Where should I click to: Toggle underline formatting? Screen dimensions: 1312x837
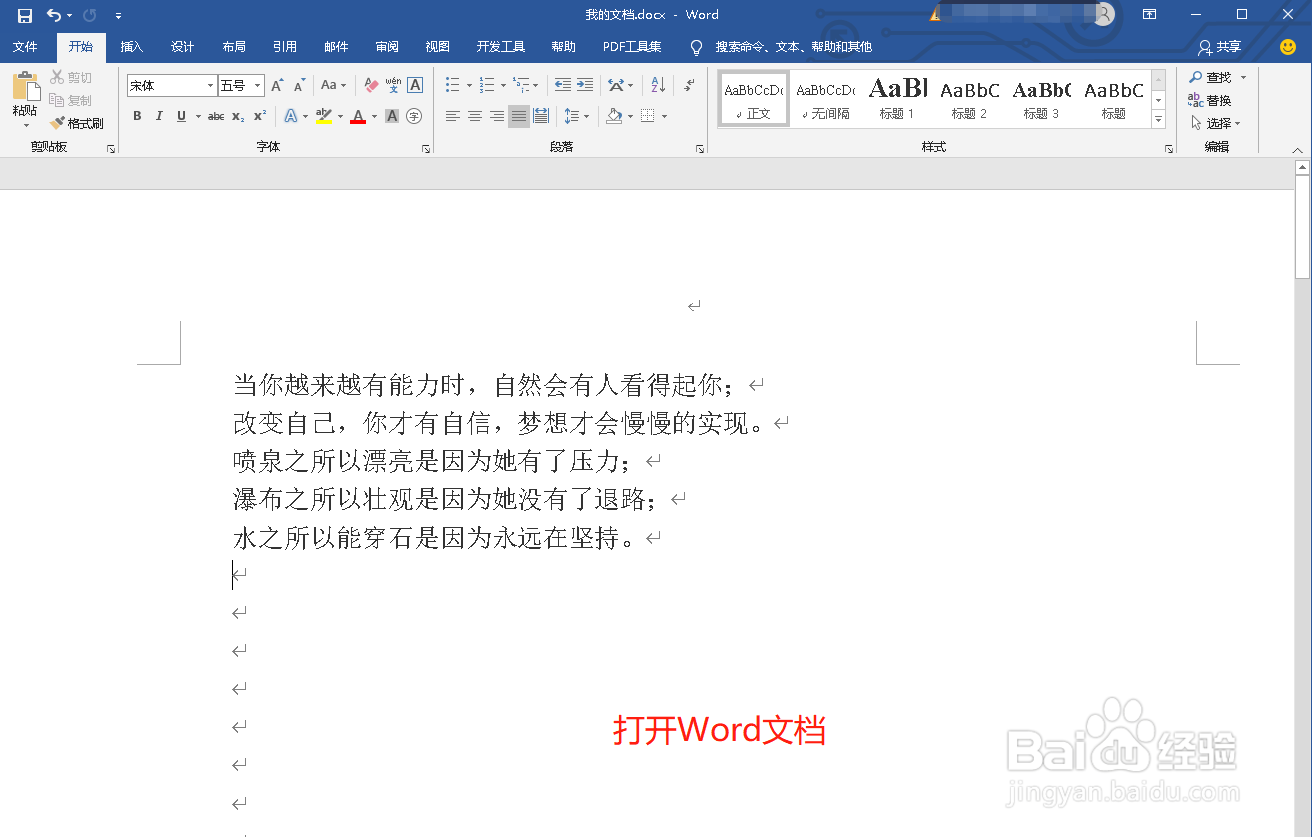coord(182,116)
